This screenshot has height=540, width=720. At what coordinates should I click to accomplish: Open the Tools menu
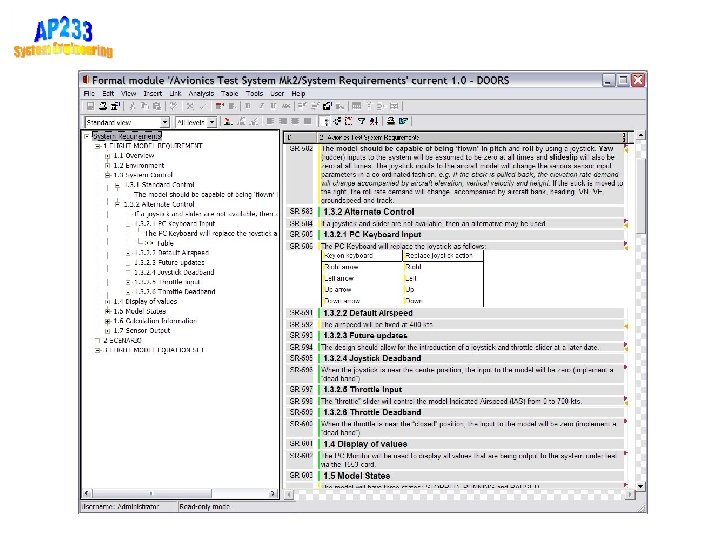point(254,93)
